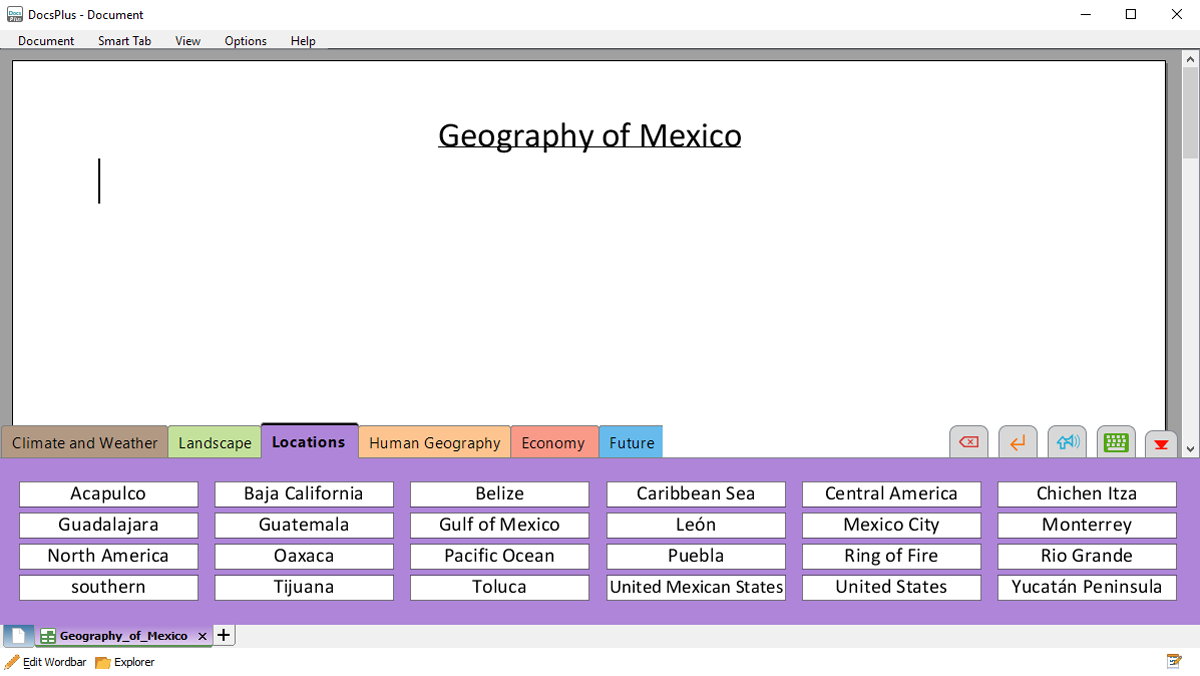Switch to the Climate and Weather tab

point(85,443)
